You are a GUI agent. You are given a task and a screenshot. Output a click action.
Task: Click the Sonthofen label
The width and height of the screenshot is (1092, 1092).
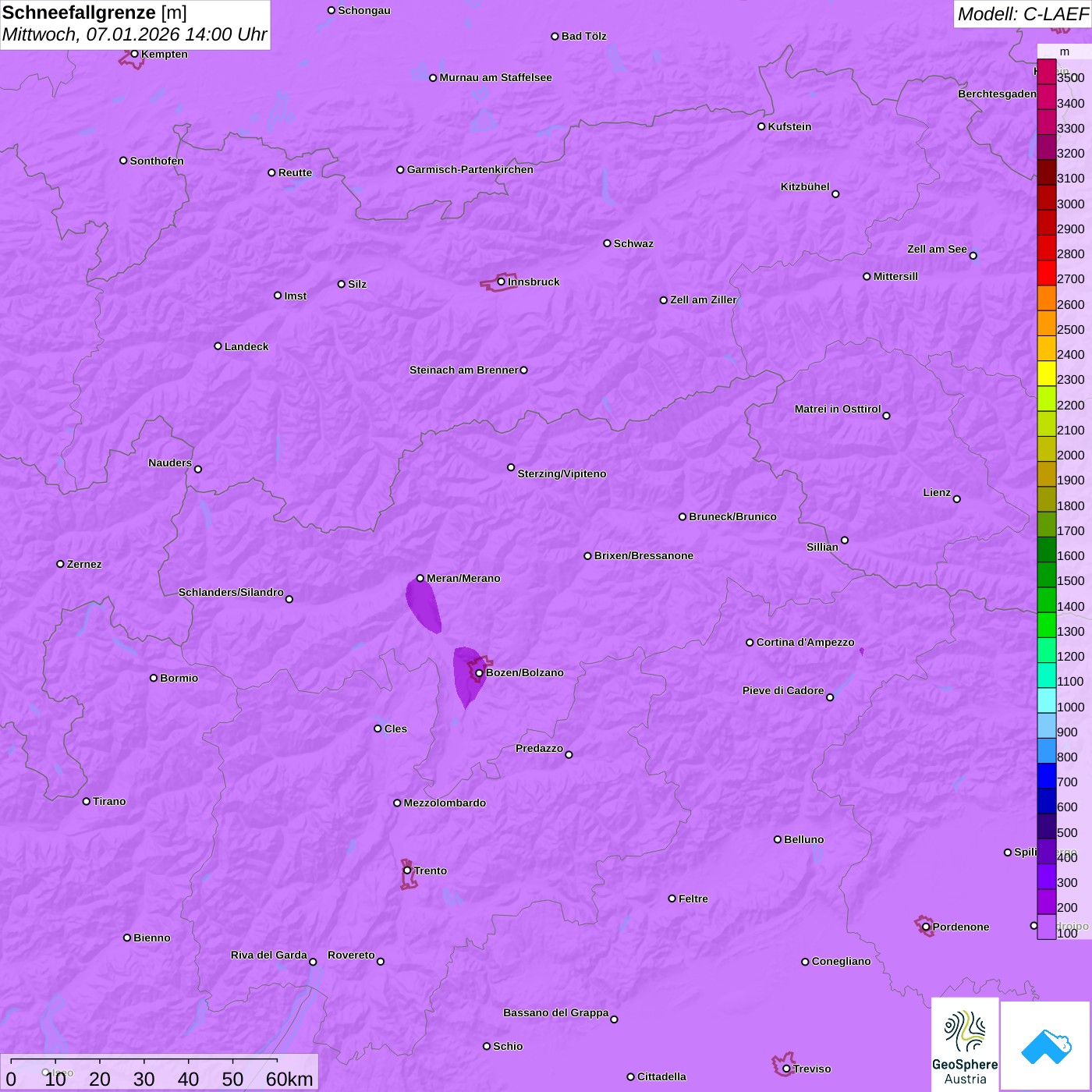click(x=157, y=161)
